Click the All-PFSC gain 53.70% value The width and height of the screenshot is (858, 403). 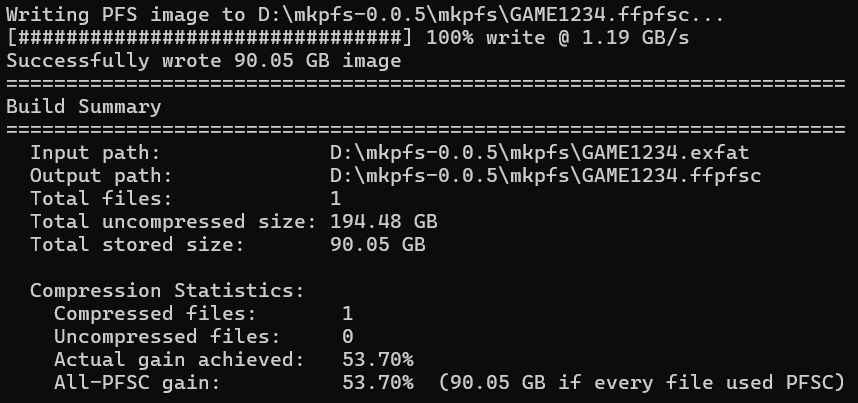(x=378, y=382)
